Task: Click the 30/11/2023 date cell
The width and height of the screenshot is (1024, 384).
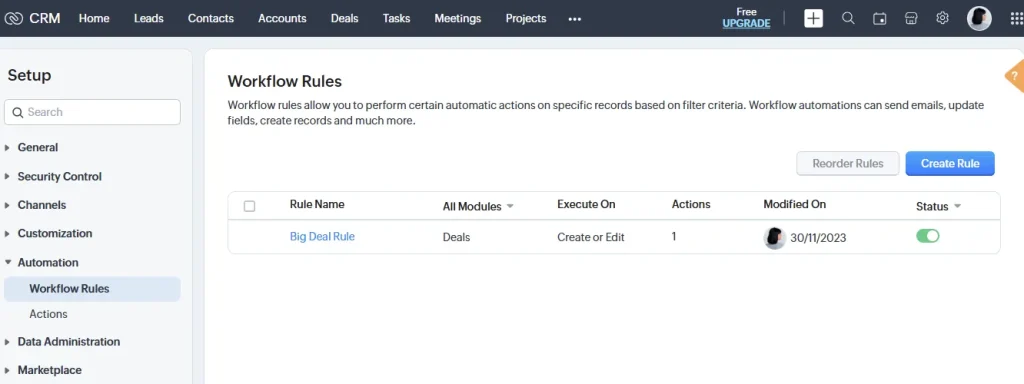Action: 818,238
